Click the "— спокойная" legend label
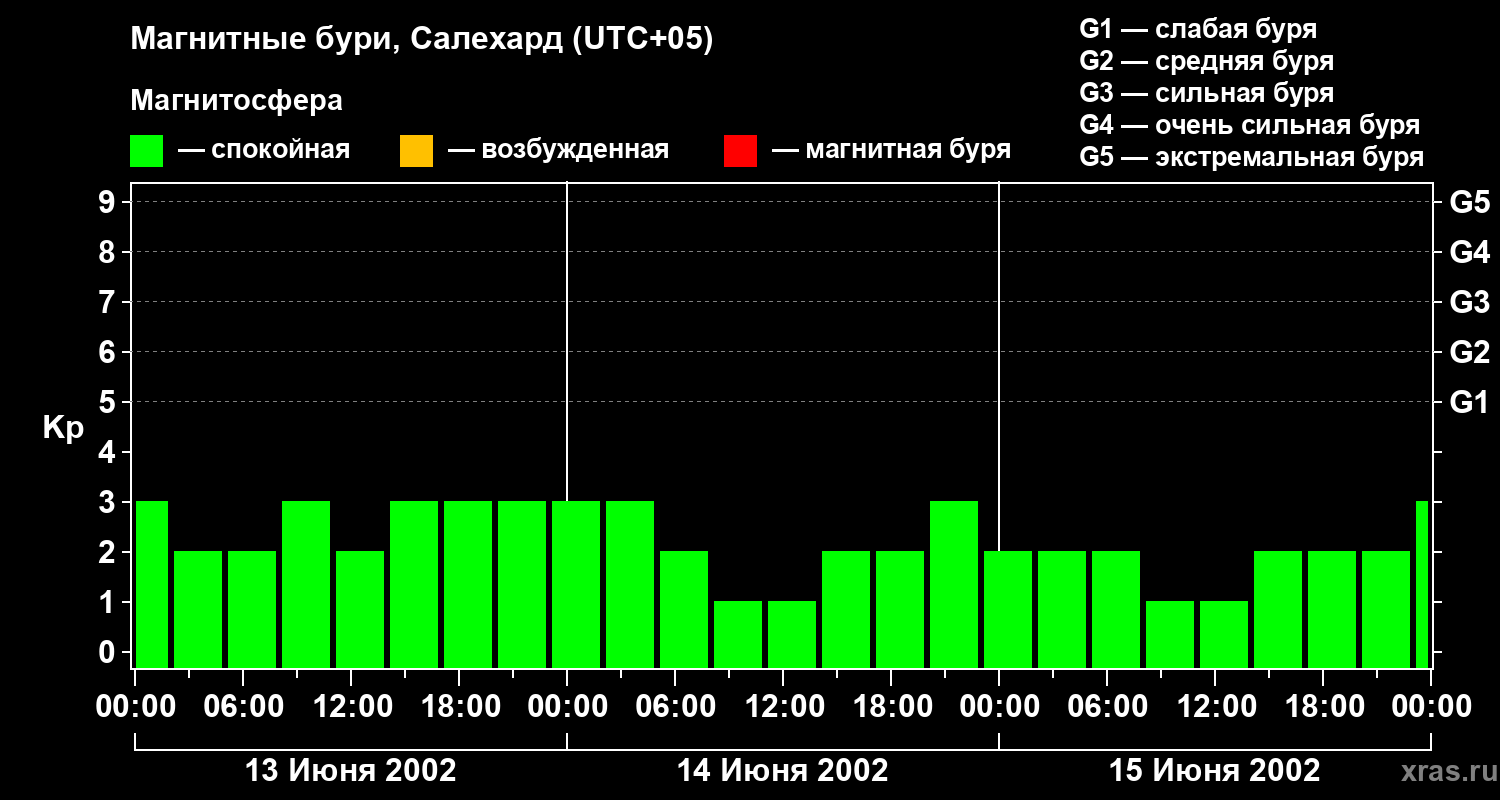 tap(264, 151)
